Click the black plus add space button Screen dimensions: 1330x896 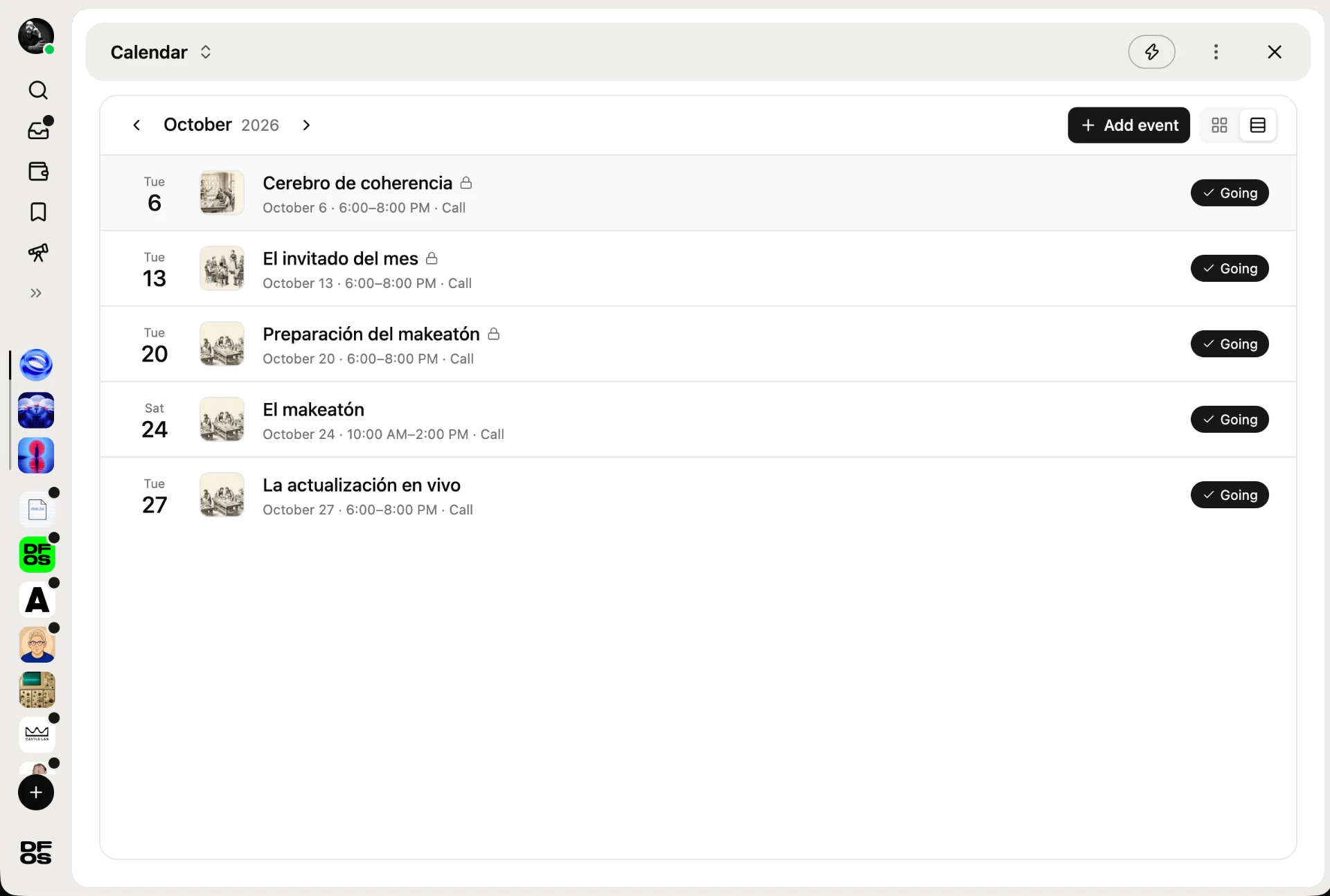[36, 793]
